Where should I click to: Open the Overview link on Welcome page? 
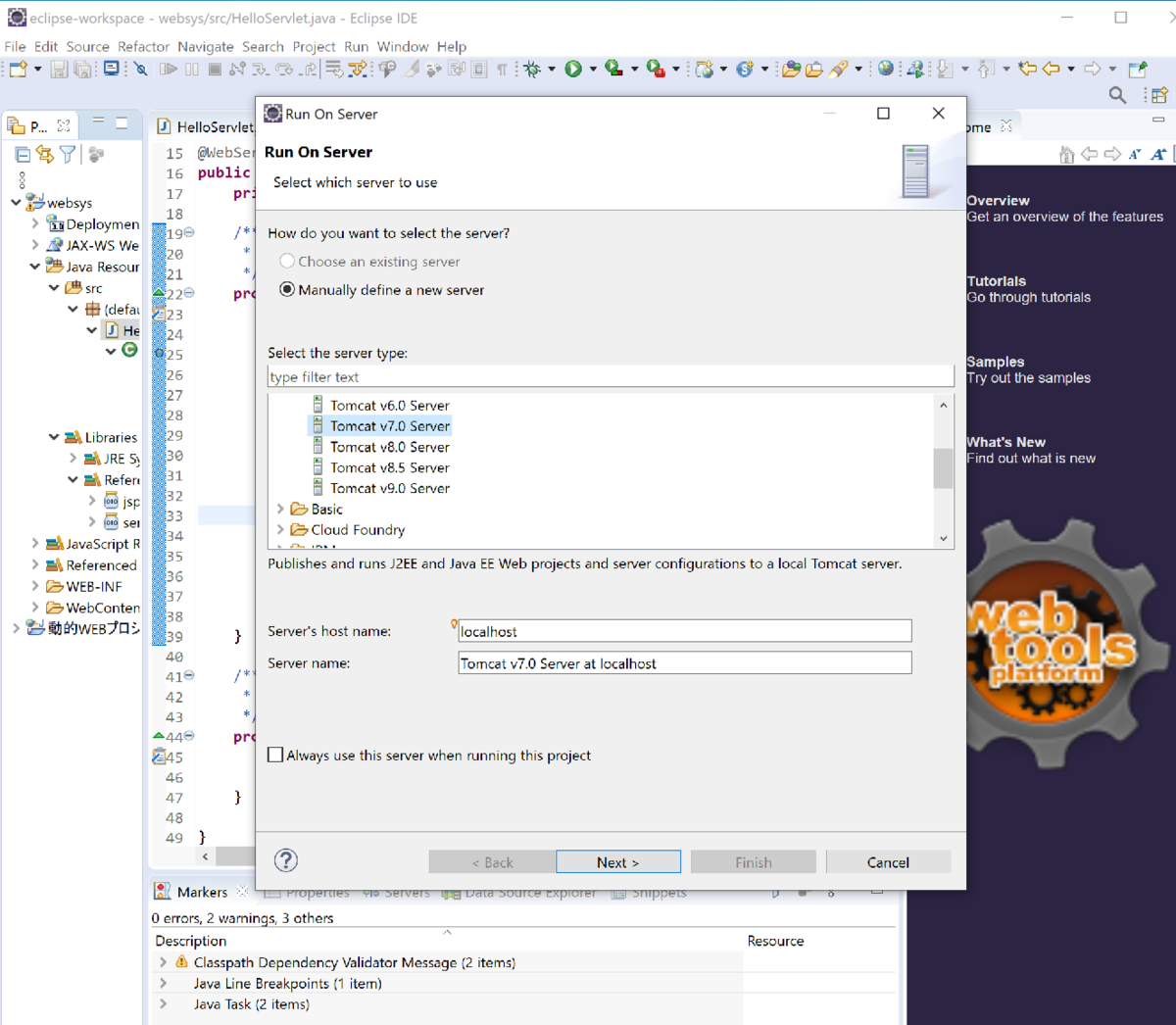[998, 200]
